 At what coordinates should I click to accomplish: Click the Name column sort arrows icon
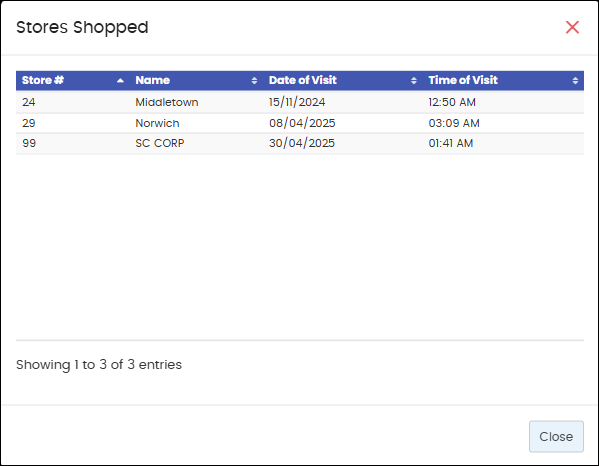pos(254,81)
